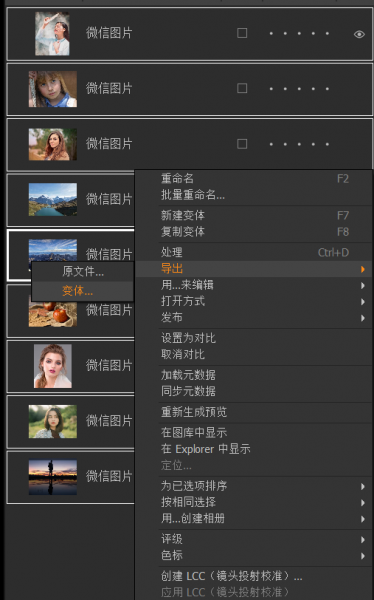Expand the 为已选项排序 submenu arrow

(363, 486)
